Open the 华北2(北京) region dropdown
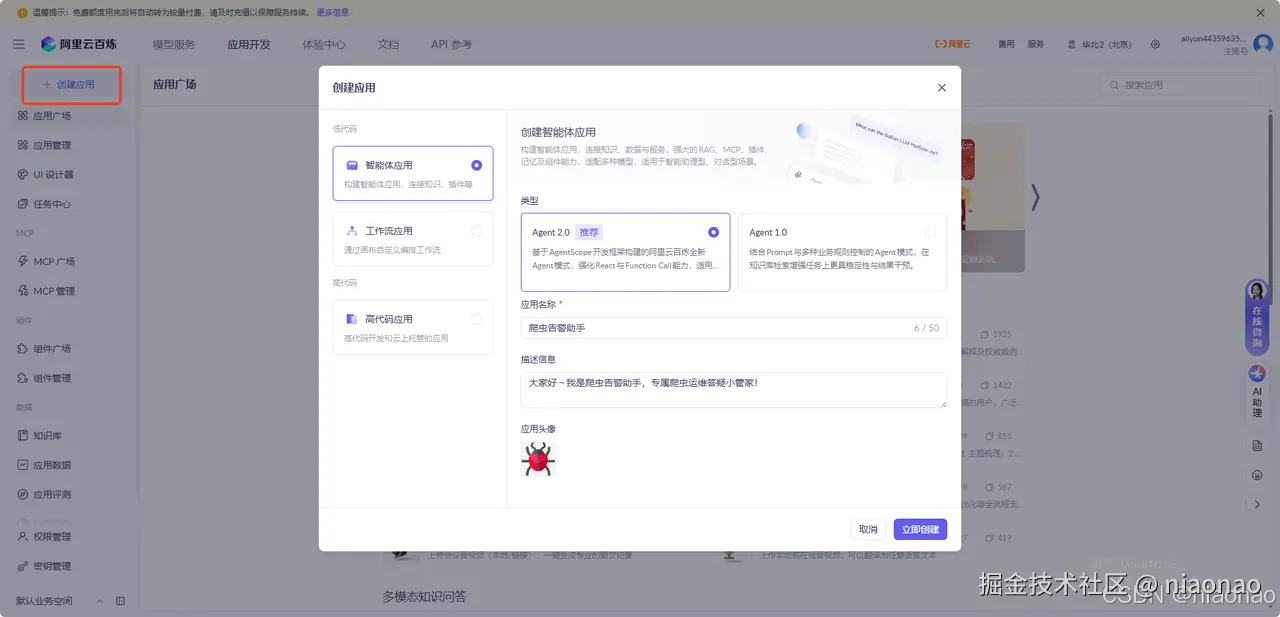The image size is (1280, 617). (1104, 43)
